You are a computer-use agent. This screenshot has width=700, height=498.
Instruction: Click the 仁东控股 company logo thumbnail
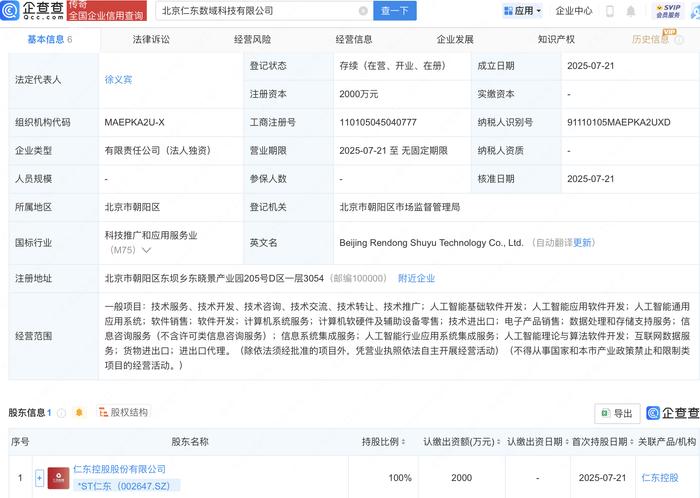tap(58, 478)
